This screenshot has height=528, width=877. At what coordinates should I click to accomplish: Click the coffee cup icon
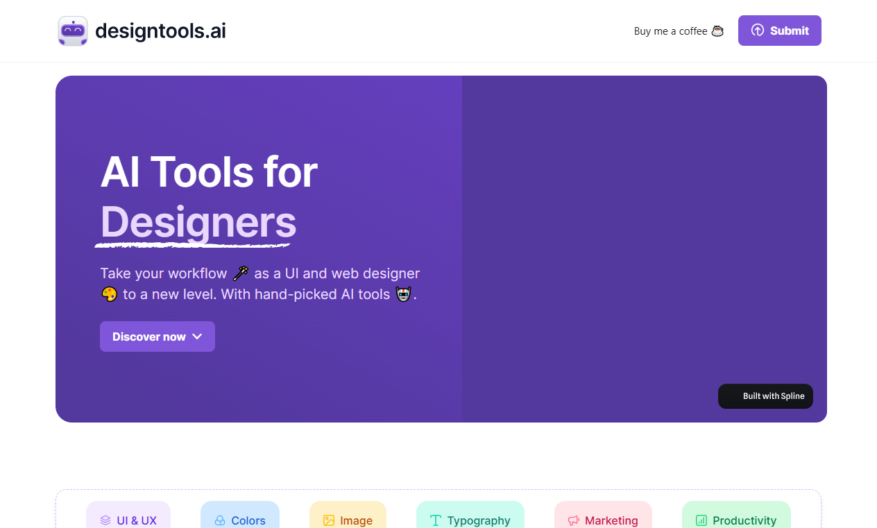[717, 31]
